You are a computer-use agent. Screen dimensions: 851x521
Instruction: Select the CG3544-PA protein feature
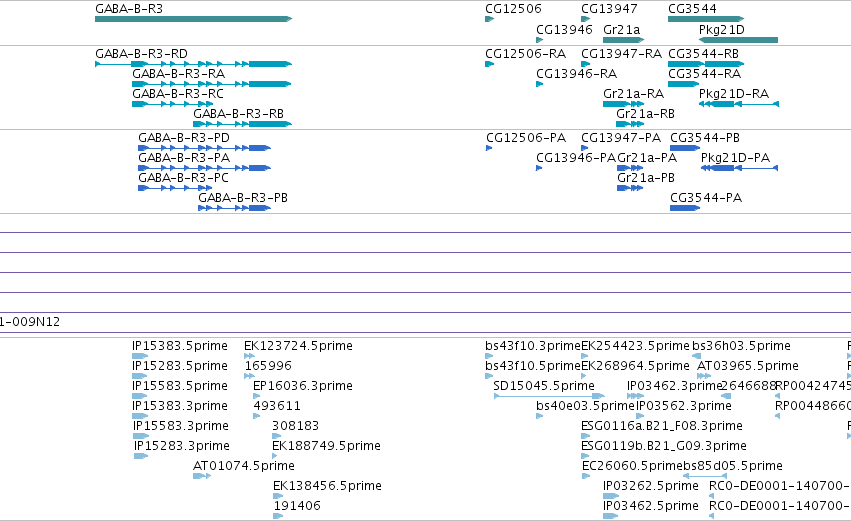click(x=685, y=208)
